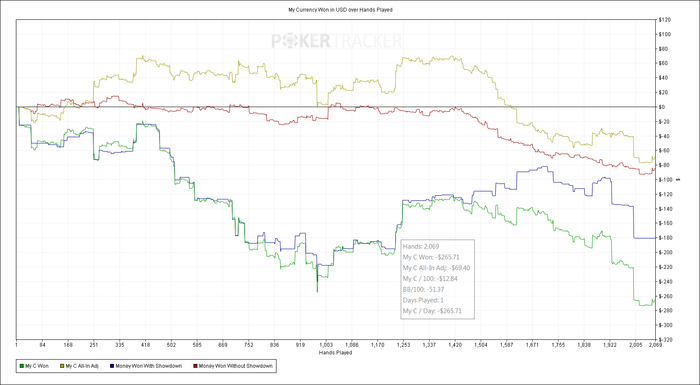
Task: Click the x-axis tick label 168
Action: (x=68, y=345)
